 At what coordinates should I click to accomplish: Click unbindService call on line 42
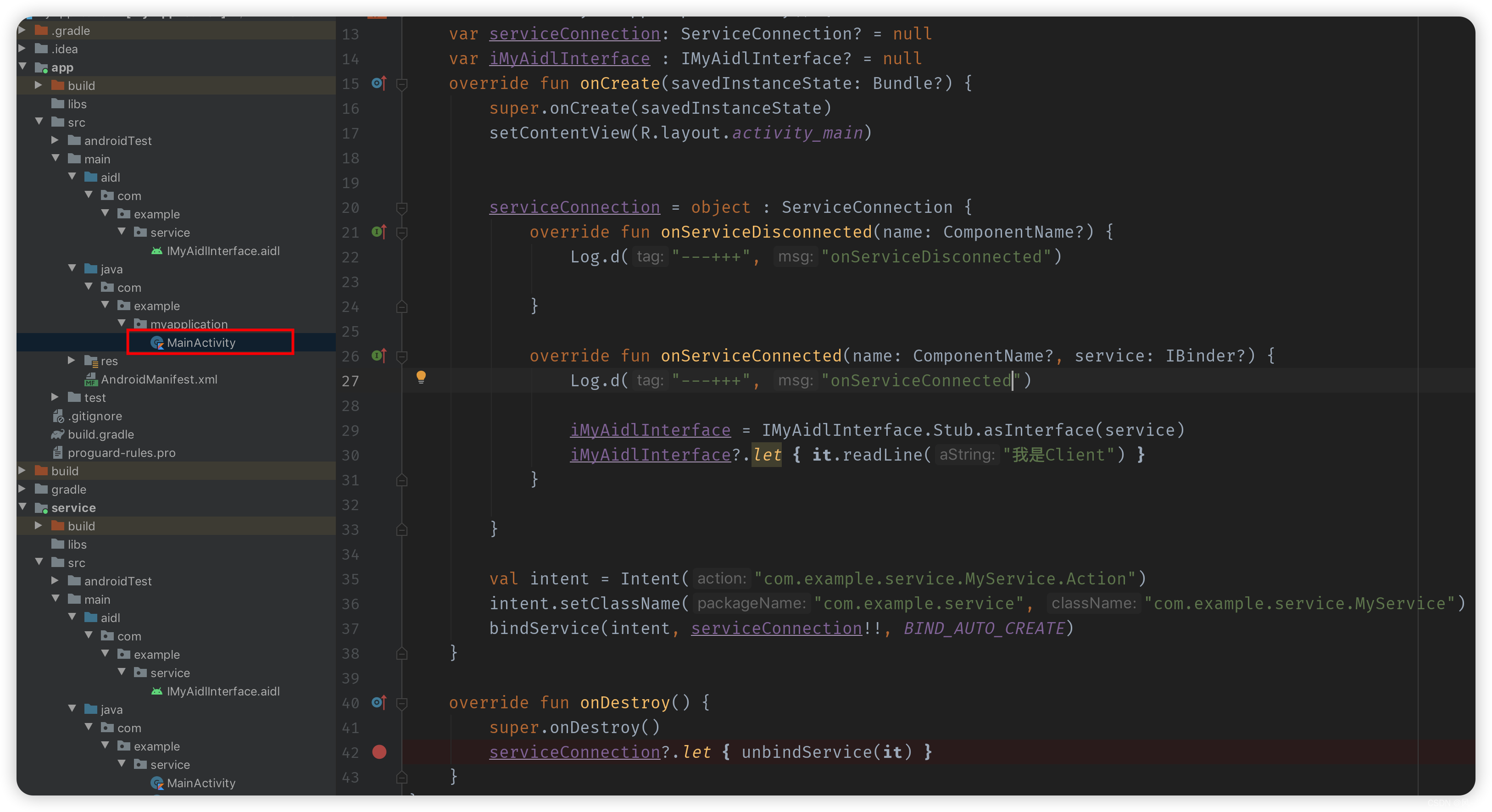807,752
